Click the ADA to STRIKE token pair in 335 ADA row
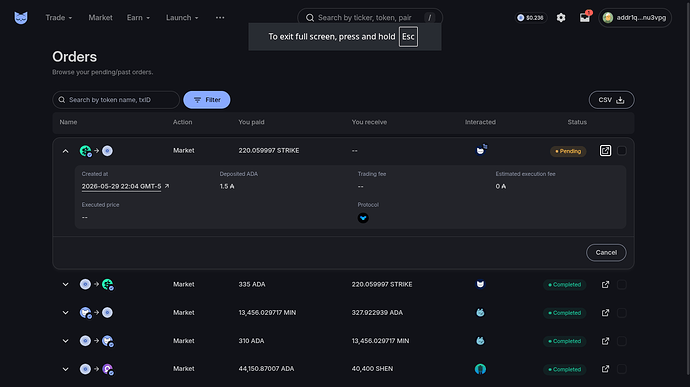 click(96, 284)
